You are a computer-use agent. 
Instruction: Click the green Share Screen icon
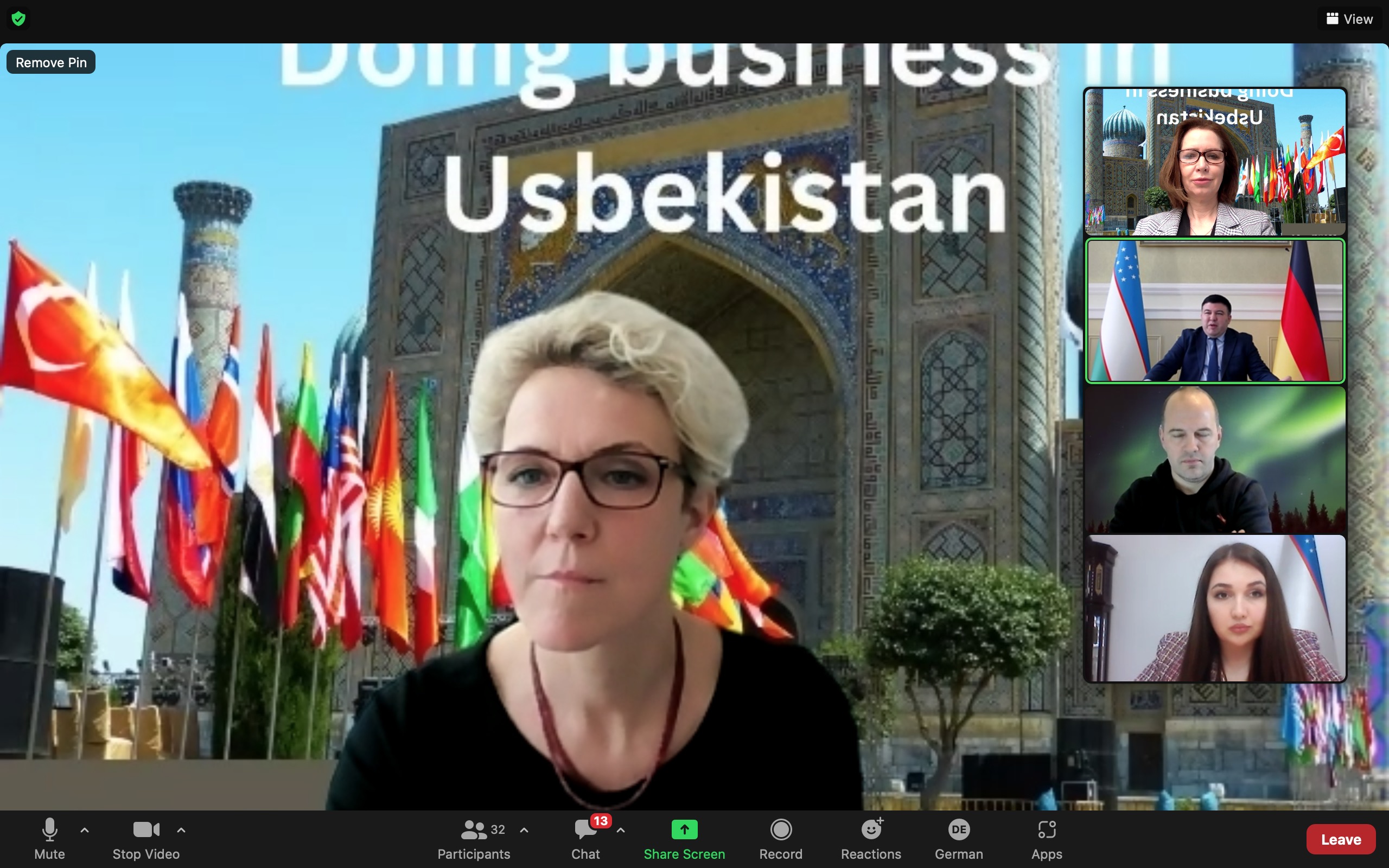click(x=684, y=829)
